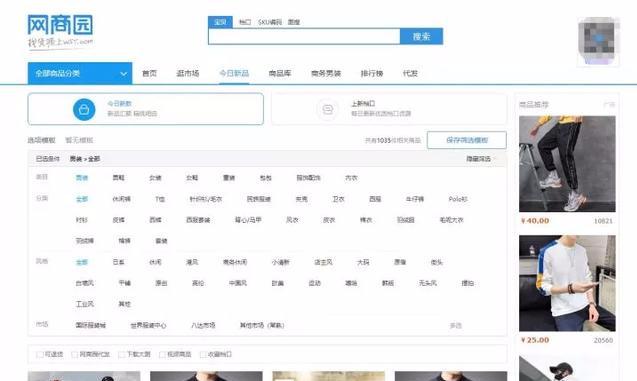Filter category by 女鞋
637x381 pixels.
(x=192, y=178)
